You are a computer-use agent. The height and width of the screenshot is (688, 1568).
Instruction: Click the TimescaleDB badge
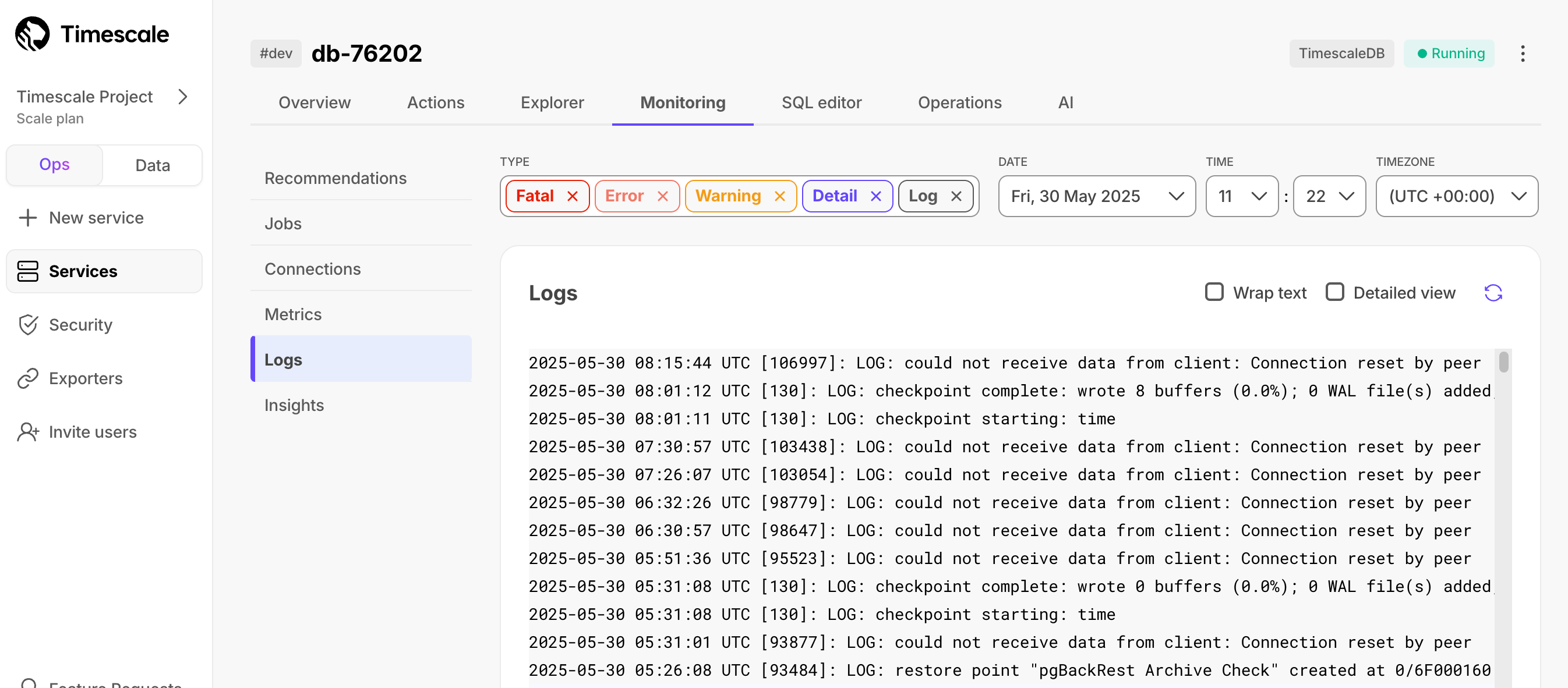tap(1341, 54)
